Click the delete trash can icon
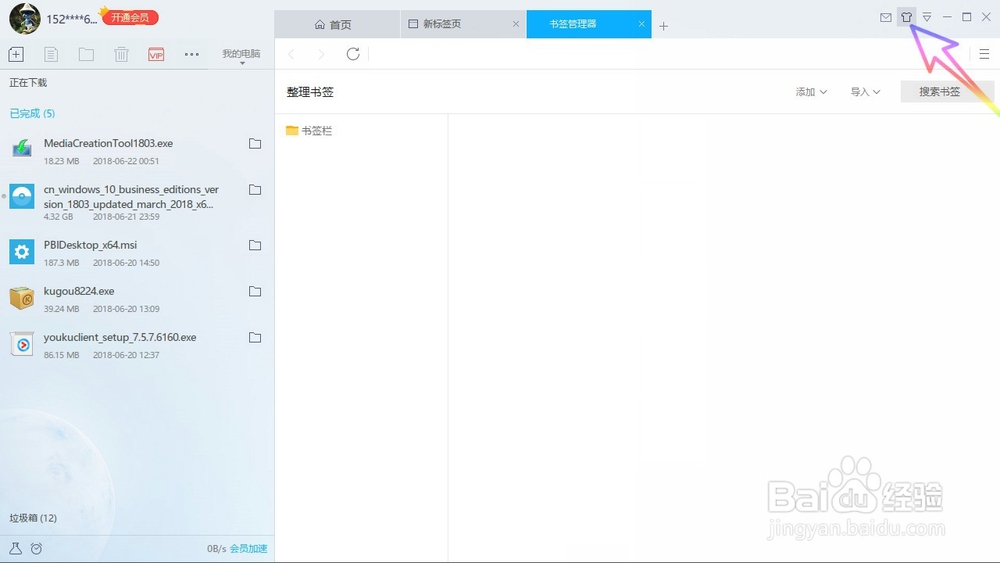Viewport: 1000px width, 563px height. point(121,54)
